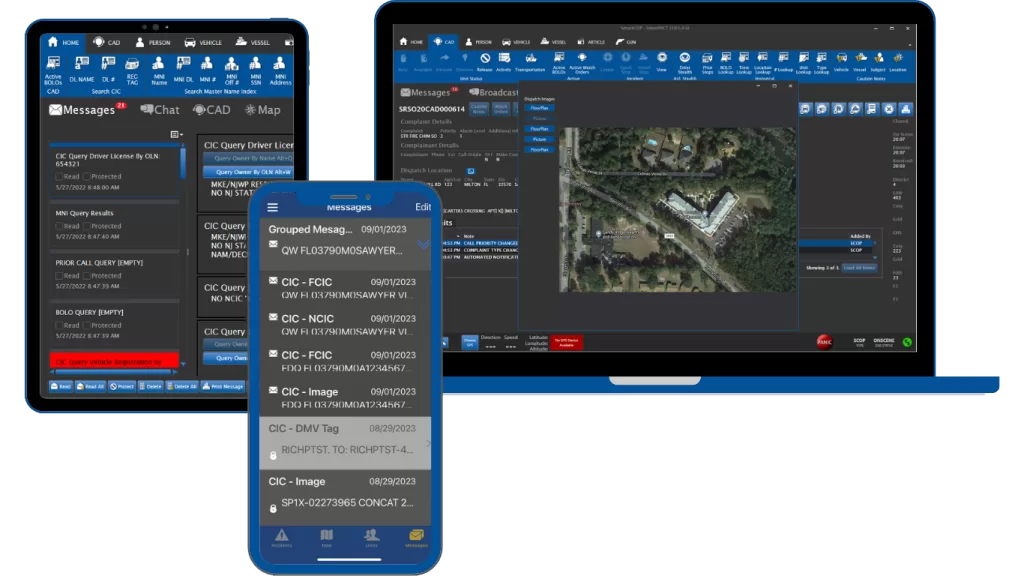
Task: Click Transportation icon in laptop toolbar
Action: pos(532,62)
